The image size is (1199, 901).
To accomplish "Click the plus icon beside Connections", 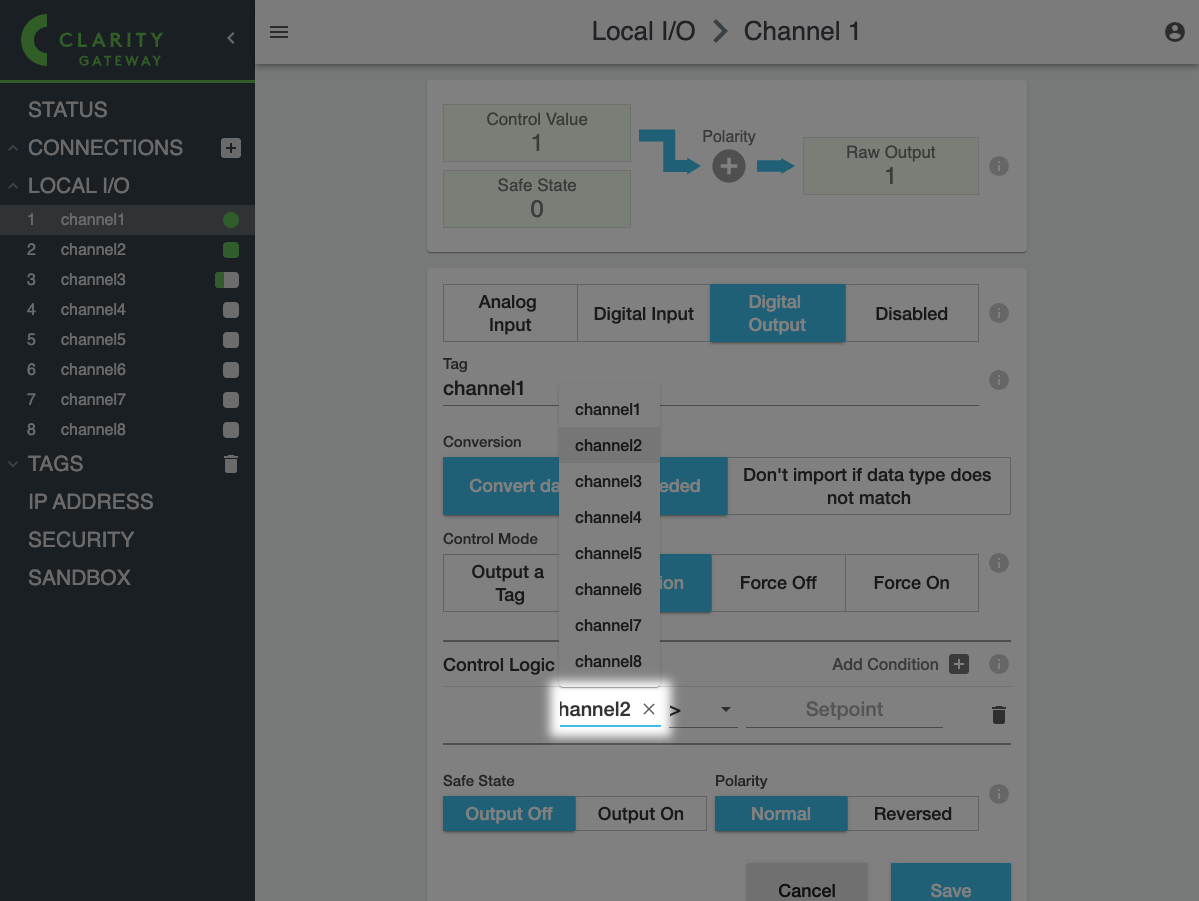I will coord(231,148).
